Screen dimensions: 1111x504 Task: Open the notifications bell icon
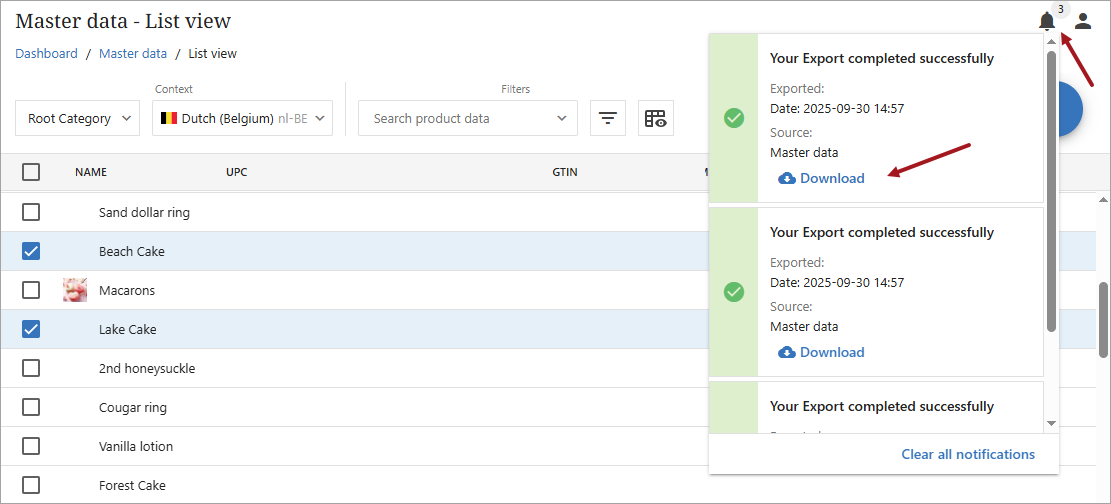[1047, 21]
